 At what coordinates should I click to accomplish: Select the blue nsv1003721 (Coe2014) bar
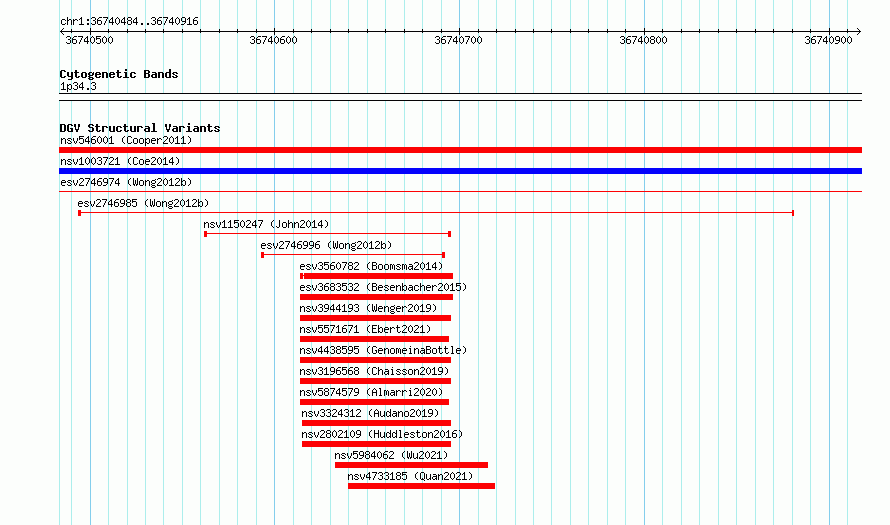click(460, 171)
